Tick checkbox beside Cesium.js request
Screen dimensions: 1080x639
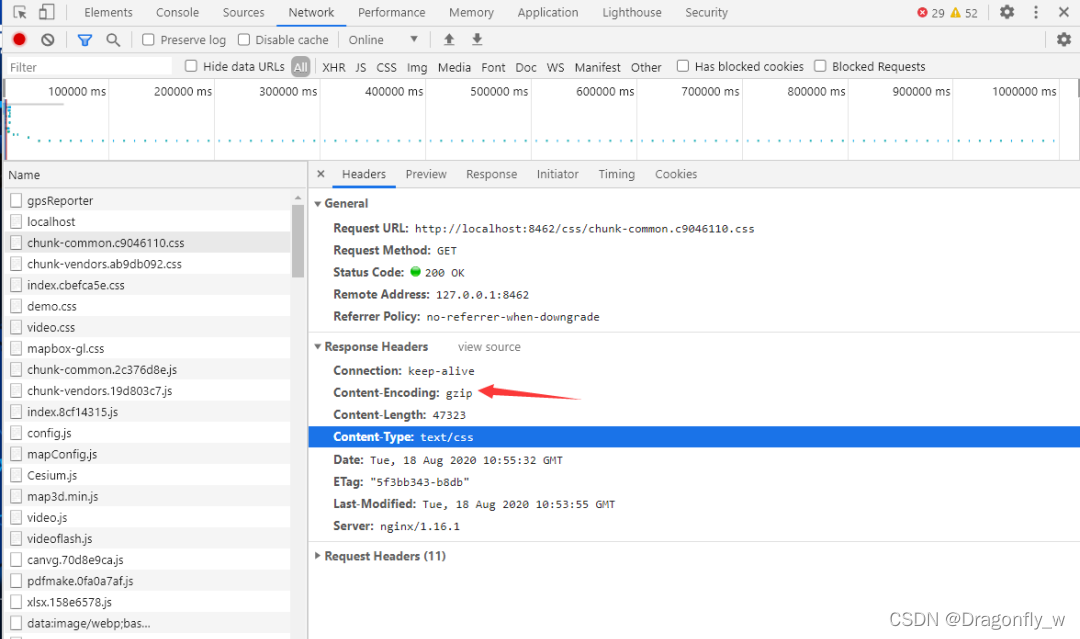(16, 475)
